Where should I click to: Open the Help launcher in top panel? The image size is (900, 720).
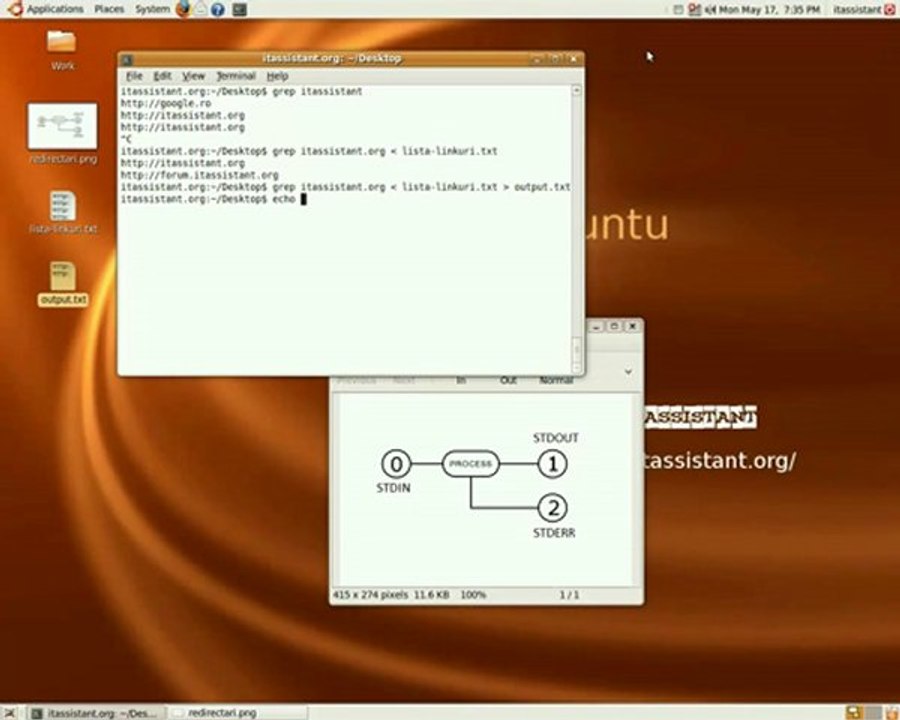[218, 9]
